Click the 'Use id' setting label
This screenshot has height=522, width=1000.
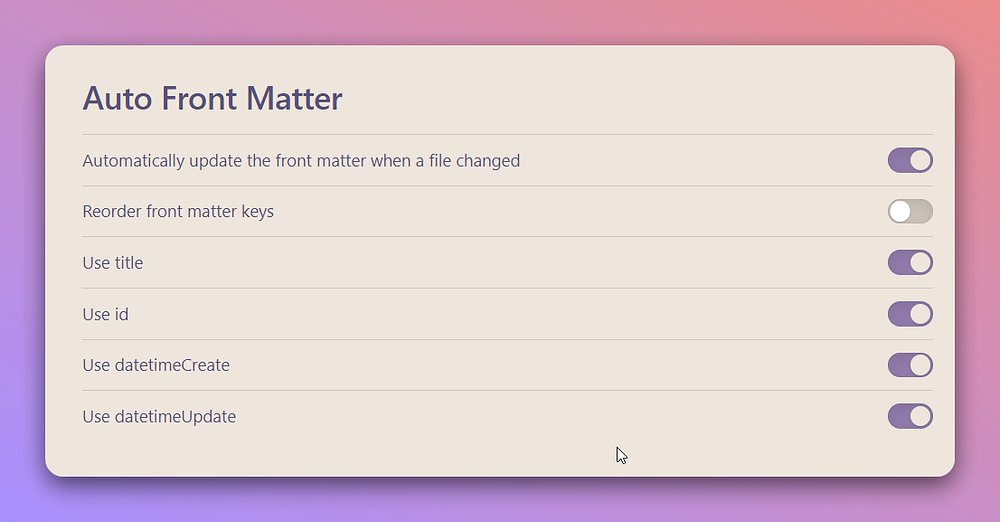tap(105, 314)
